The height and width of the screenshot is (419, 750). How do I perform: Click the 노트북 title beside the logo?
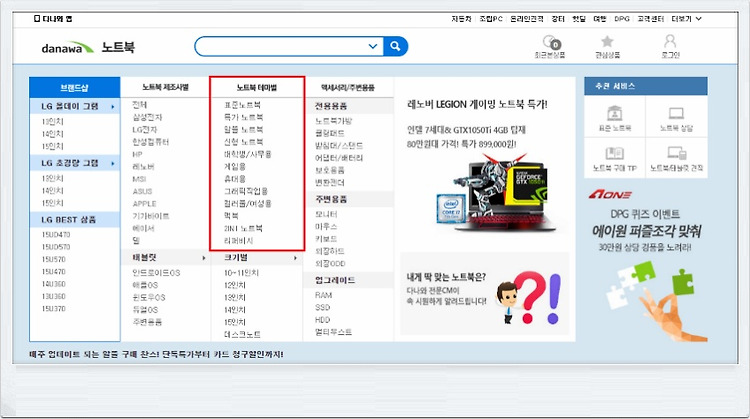[118, 47]
